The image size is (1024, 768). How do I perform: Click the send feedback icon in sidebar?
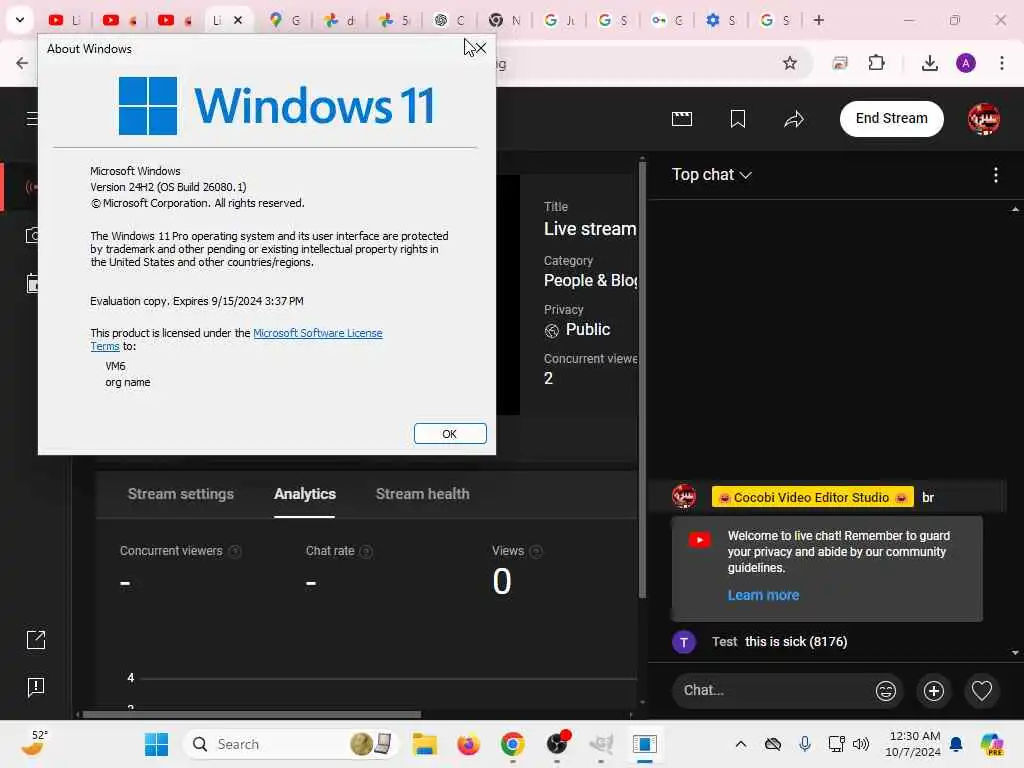(36, 686)
